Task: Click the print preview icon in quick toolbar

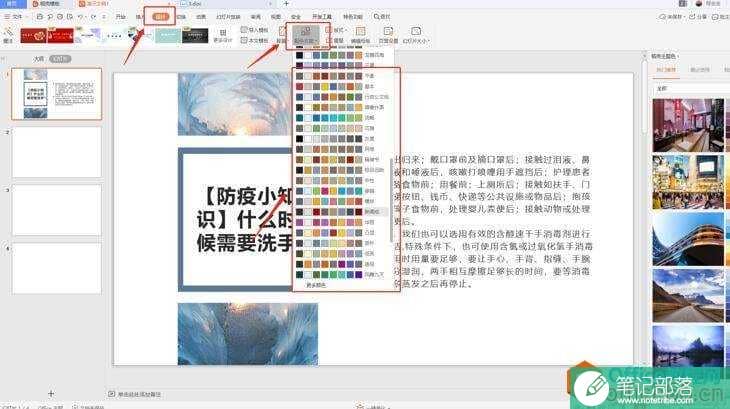Action: (x=70, y=17)
